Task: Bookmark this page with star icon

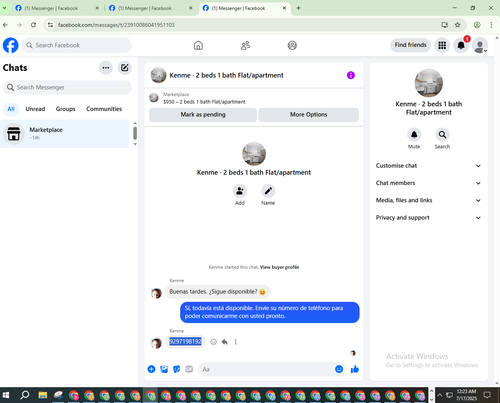Action: 458,25
